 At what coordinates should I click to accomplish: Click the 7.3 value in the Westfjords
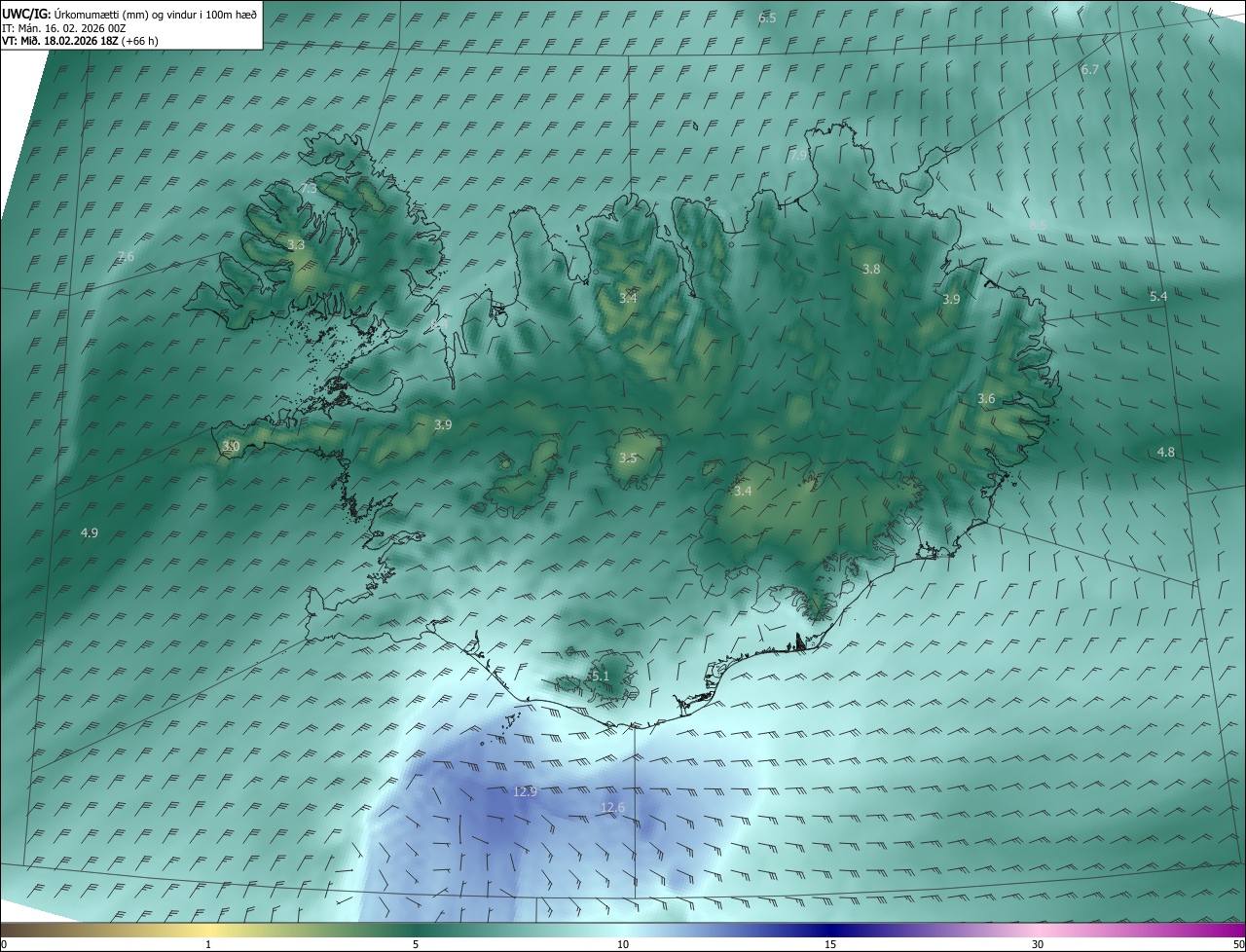pyautogui.click(x=308, y=188)
